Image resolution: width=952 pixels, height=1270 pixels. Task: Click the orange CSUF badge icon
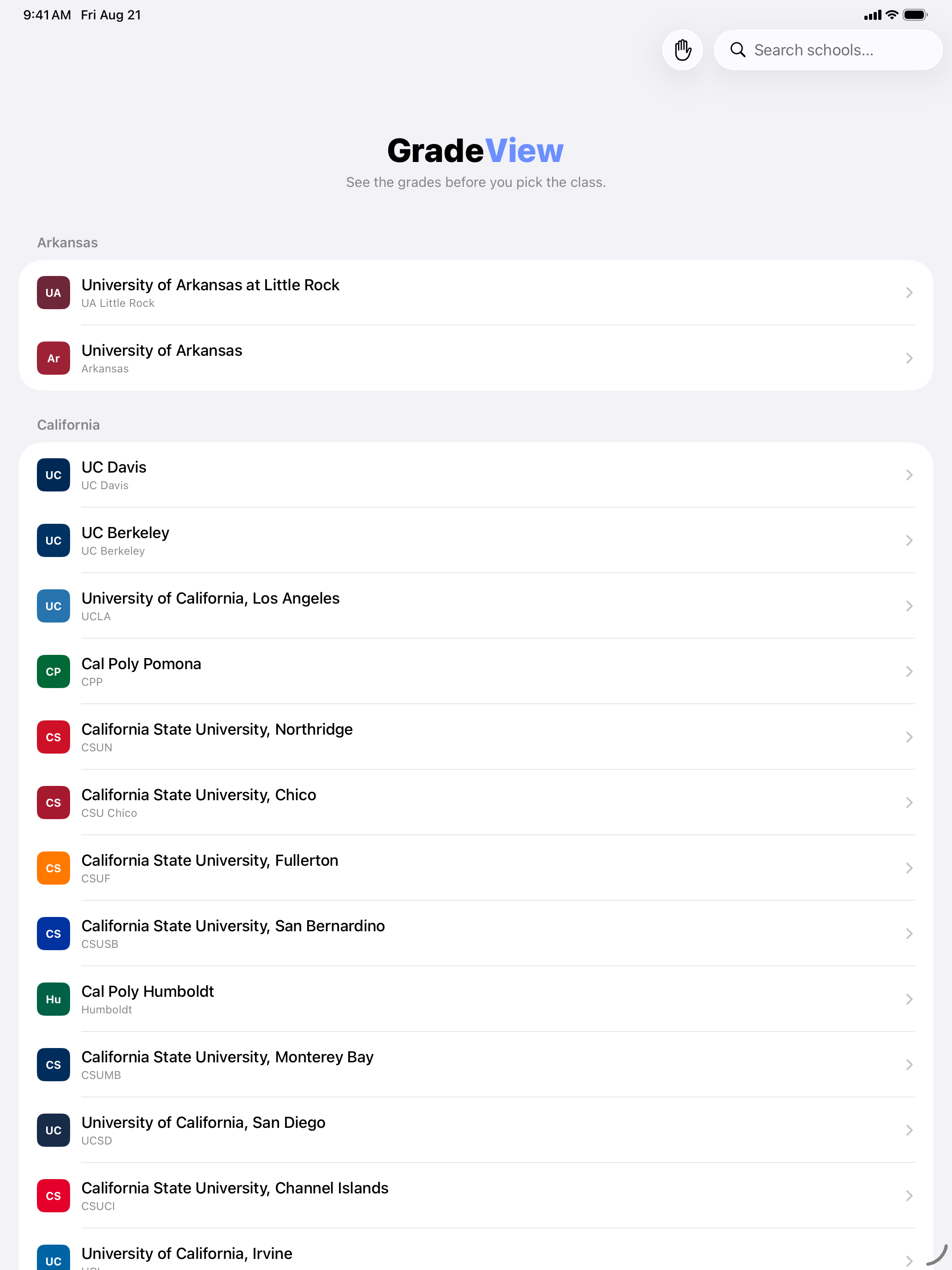click(54, 868)
